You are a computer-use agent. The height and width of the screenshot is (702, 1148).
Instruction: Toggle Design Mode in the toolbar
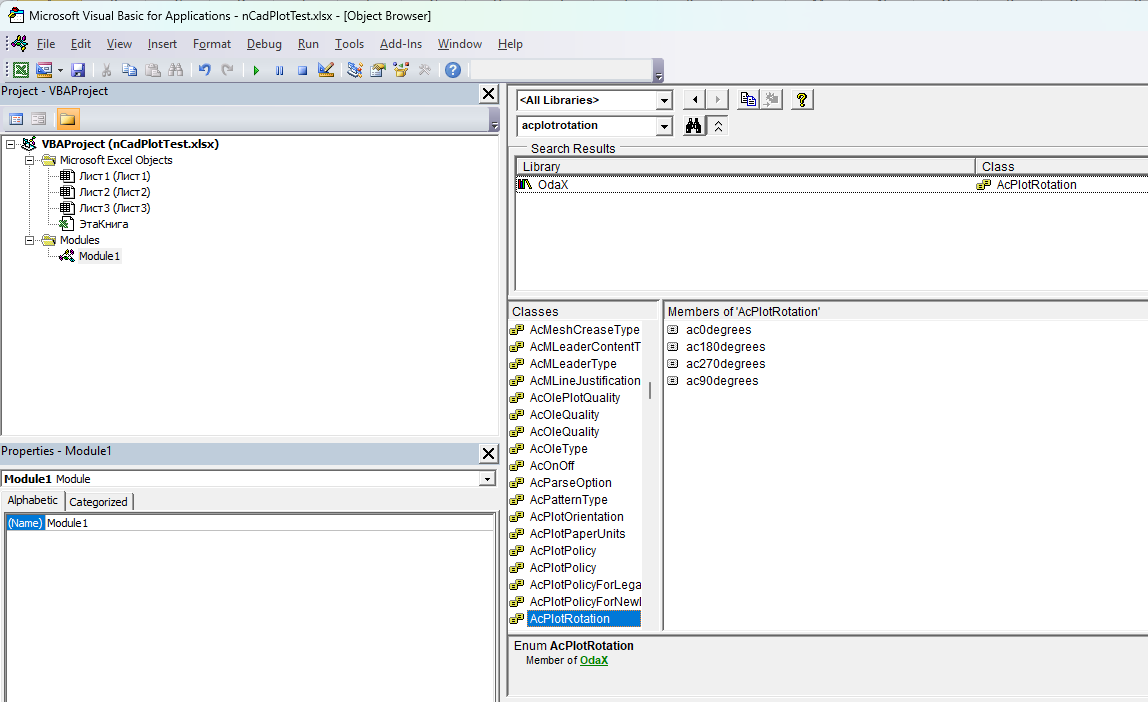pyautogui.click(x=325, y=70)
